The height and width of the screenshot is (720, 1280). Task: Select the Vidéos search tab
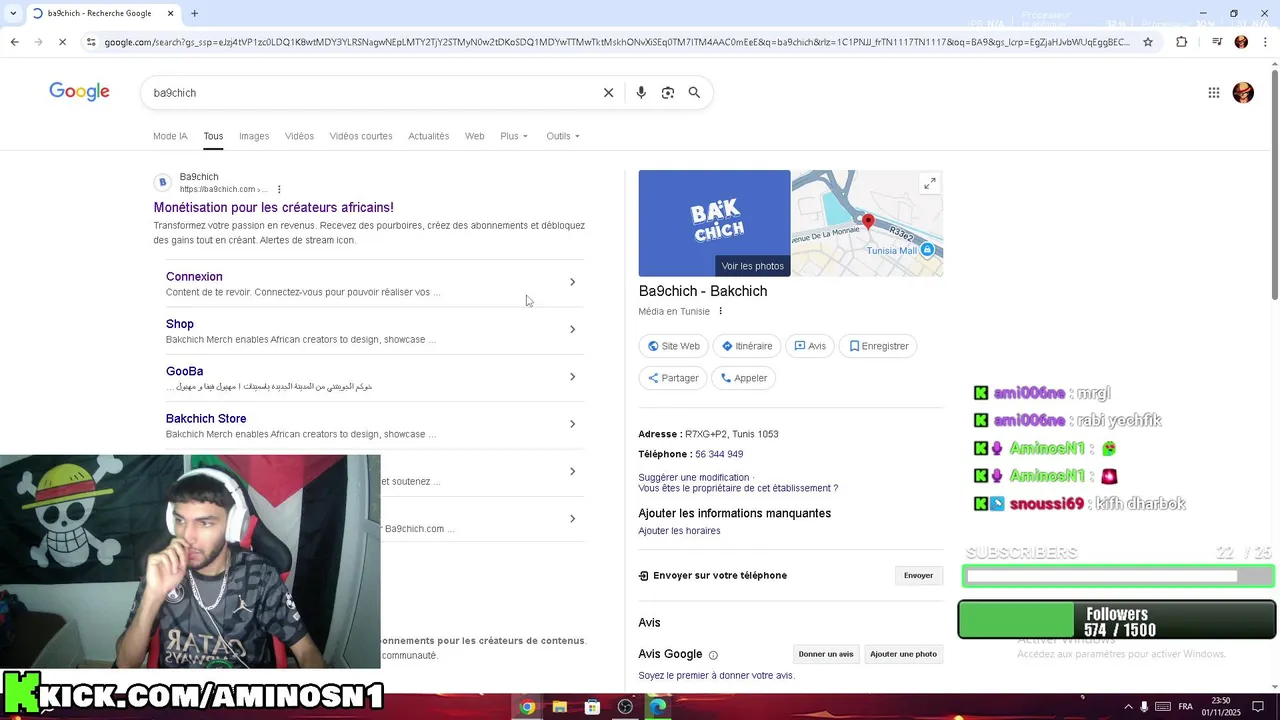pyautogui.click(x=299, y=136)
